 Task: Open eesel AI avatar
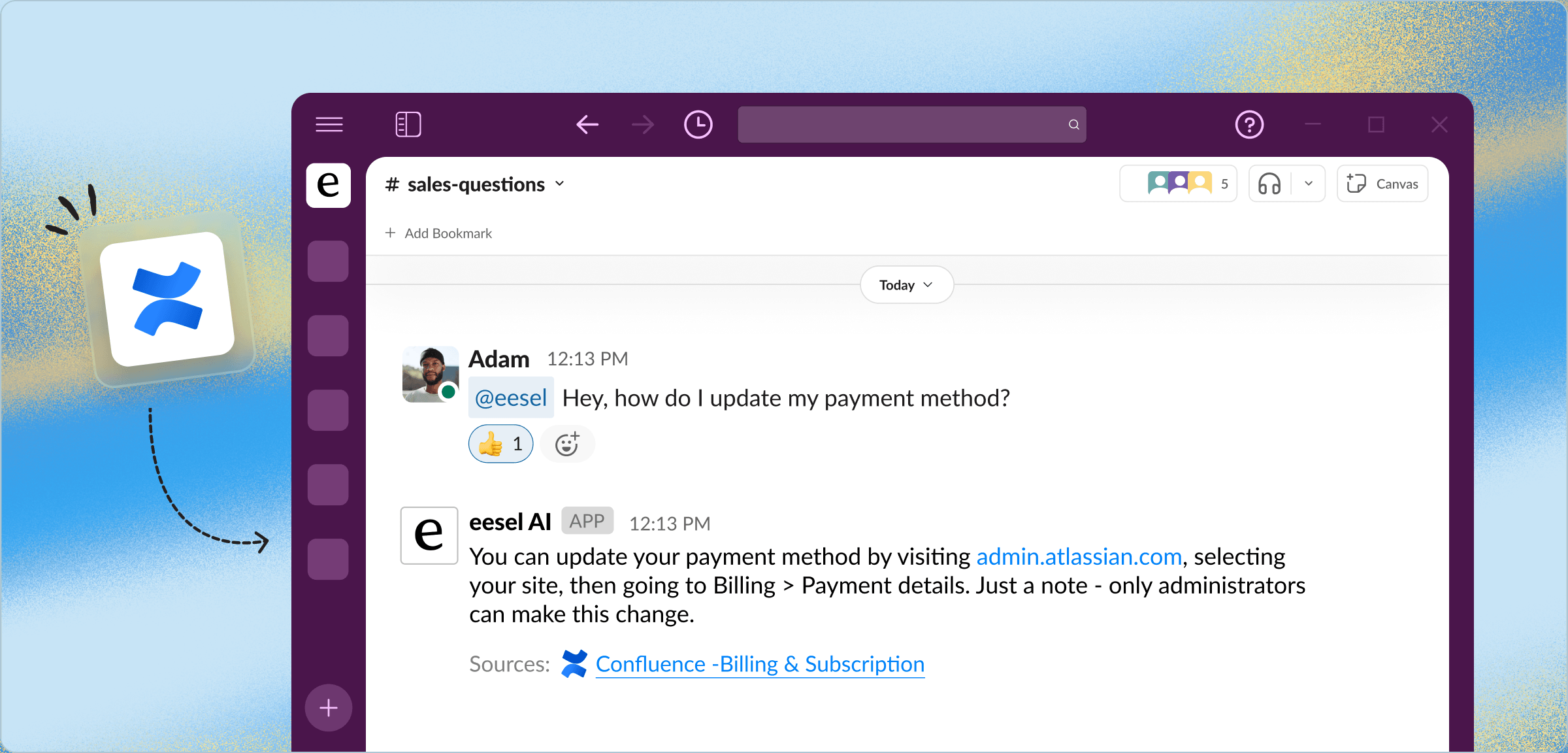429,535
